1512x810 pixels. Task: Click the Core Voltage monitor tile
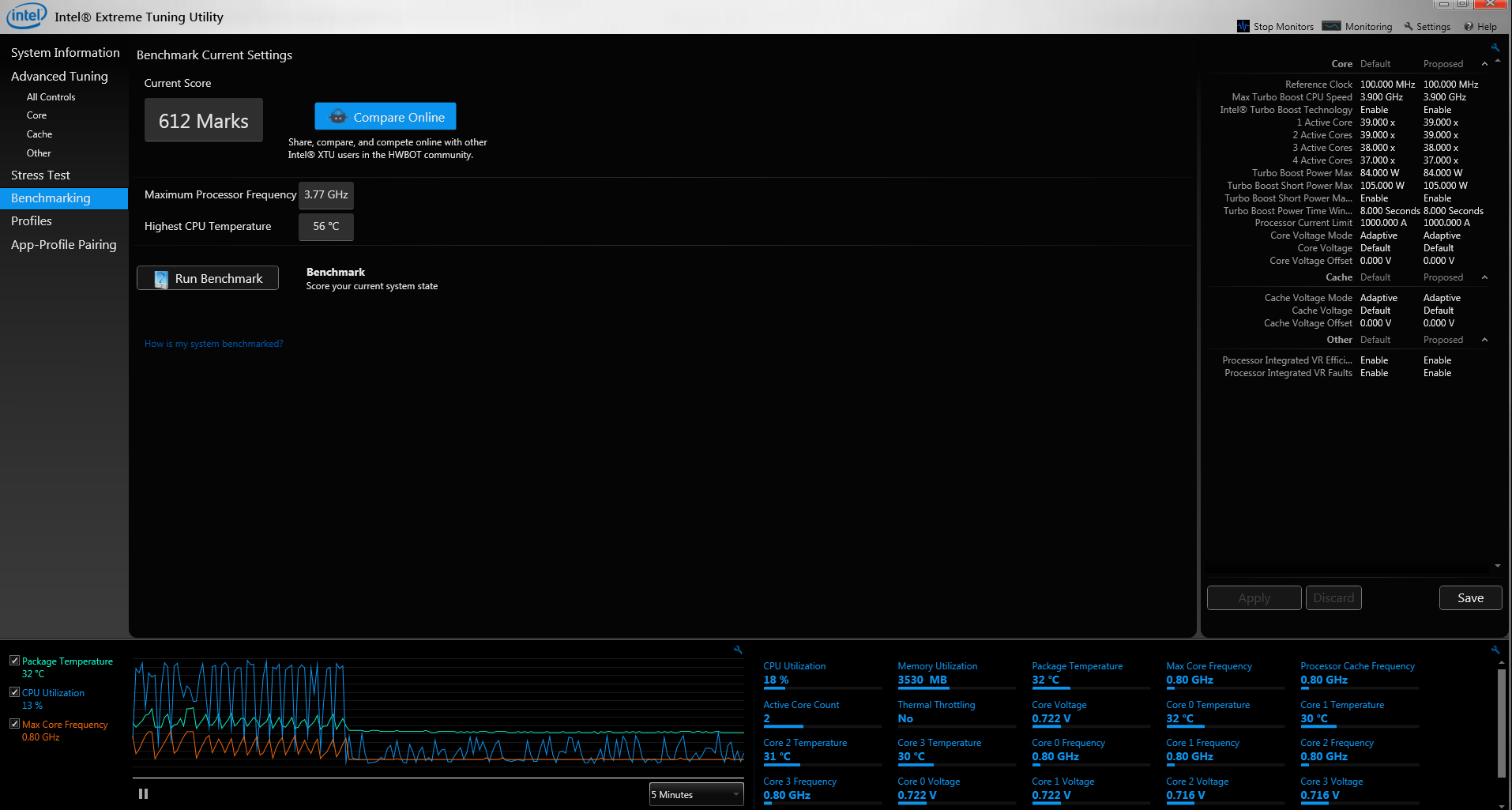[x=1090, y=712]
